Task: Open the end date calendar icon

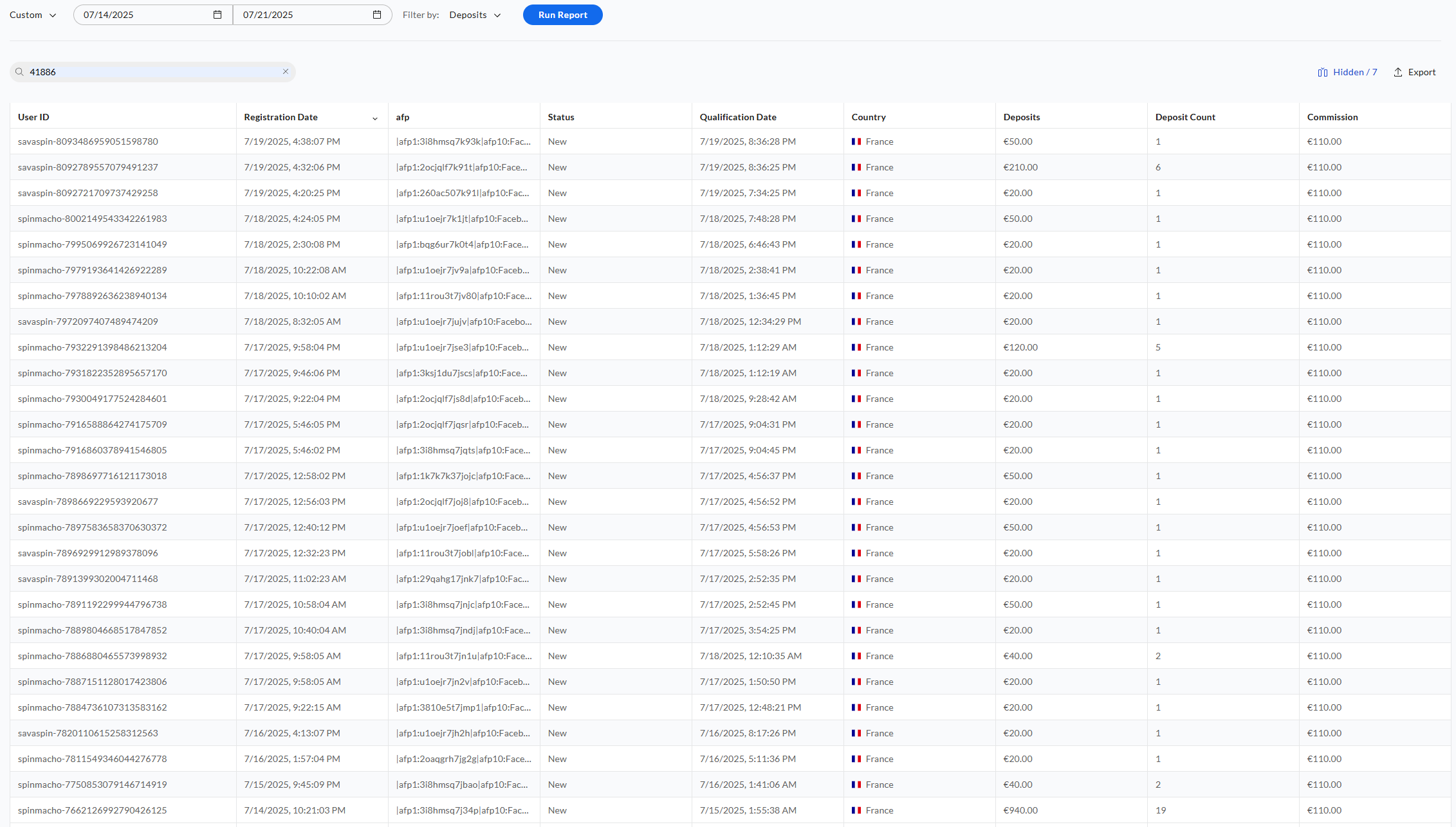Action: [377, 15]
